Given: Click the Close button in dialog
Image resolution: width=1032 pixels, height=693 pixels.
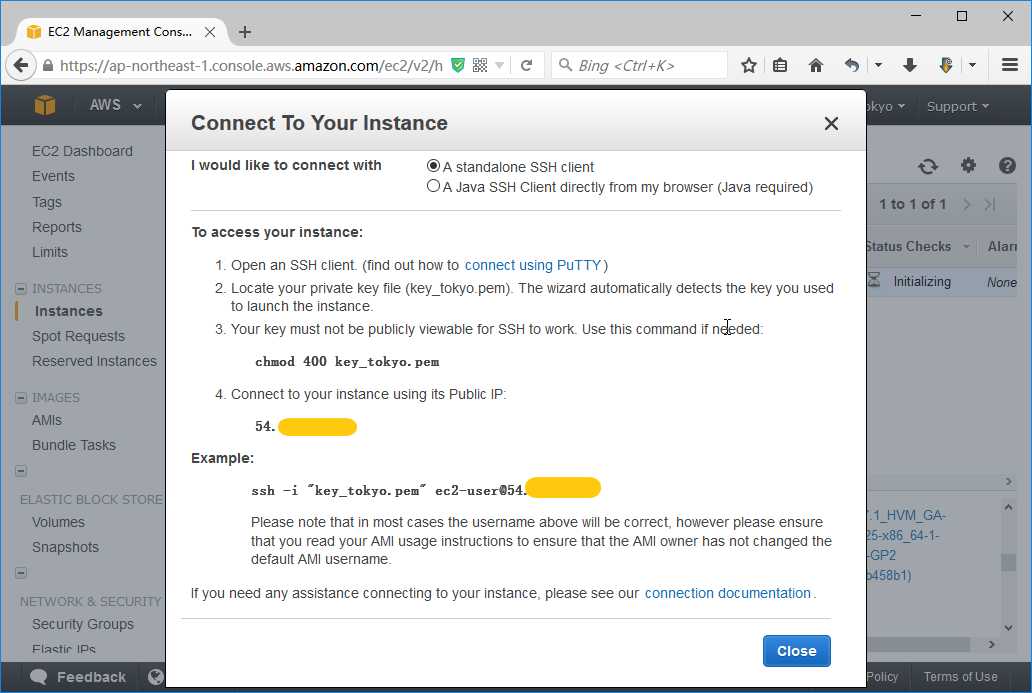Looking at the screenshot, I should click(x=796, y=651).
